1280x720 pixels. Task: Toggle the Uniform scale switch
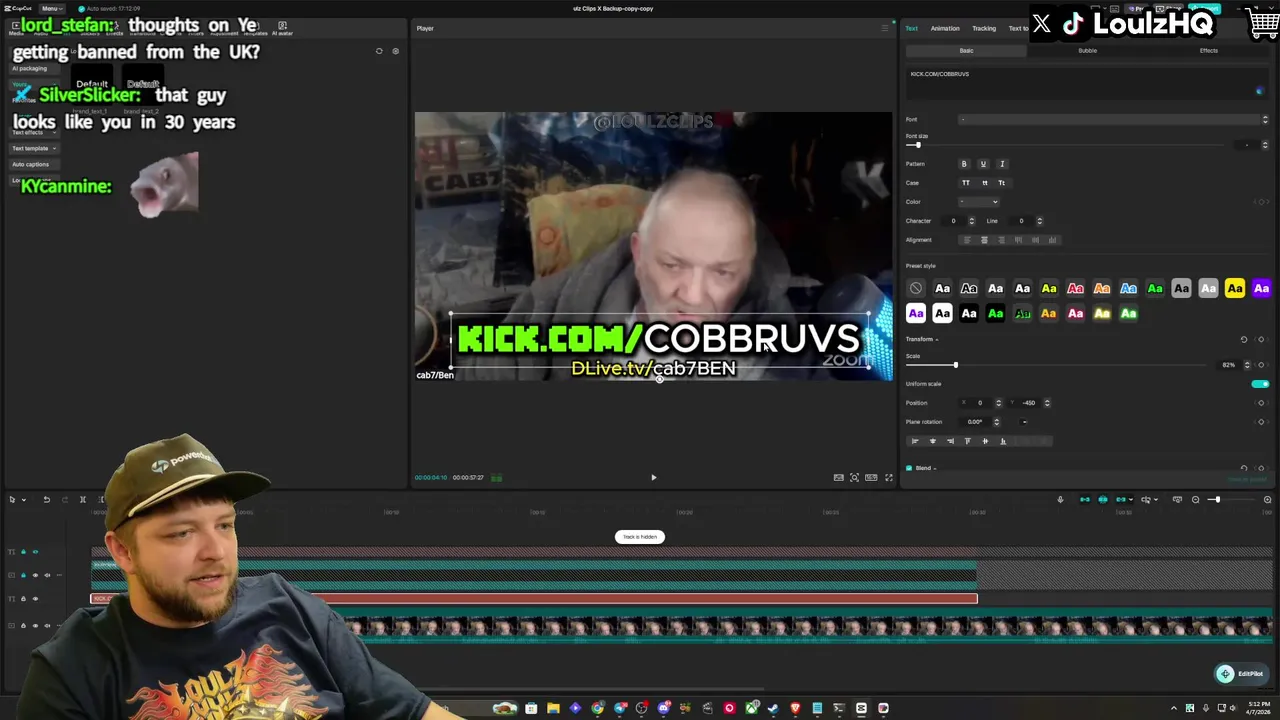(1260, 384)
